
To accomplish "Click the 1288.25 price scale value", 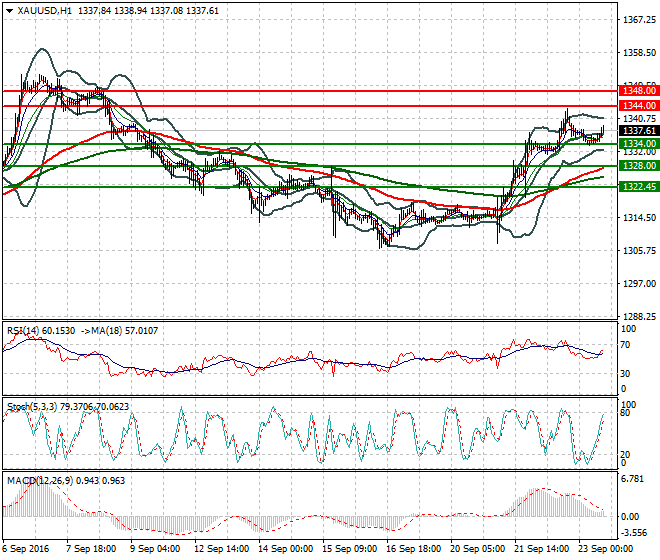I will click(639, 317).
